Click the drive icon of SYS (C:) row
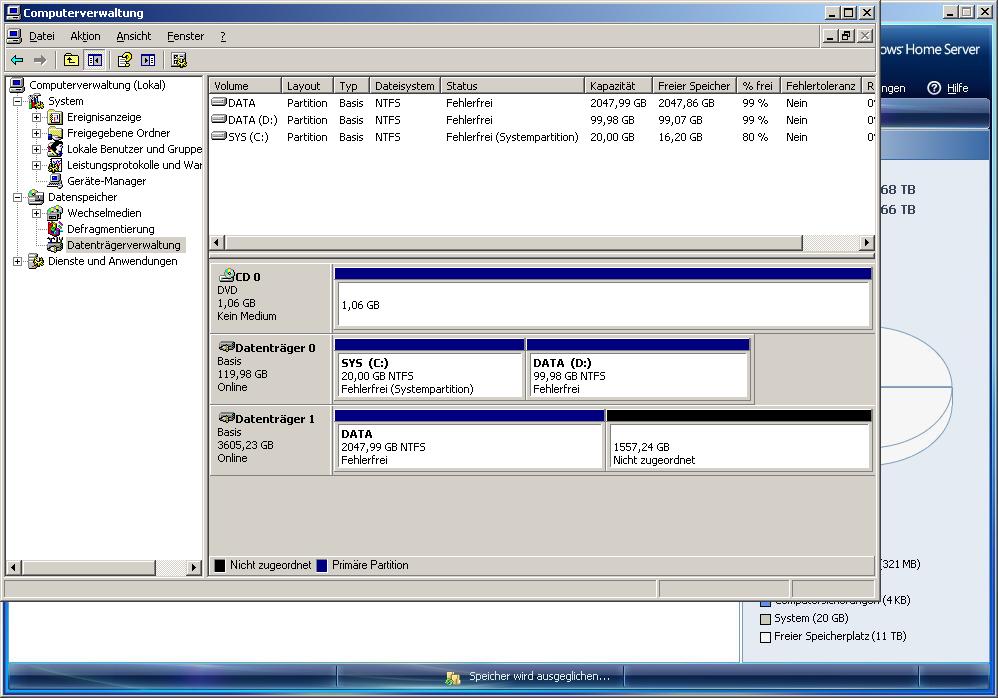998x698 pixels. point(219,136)
